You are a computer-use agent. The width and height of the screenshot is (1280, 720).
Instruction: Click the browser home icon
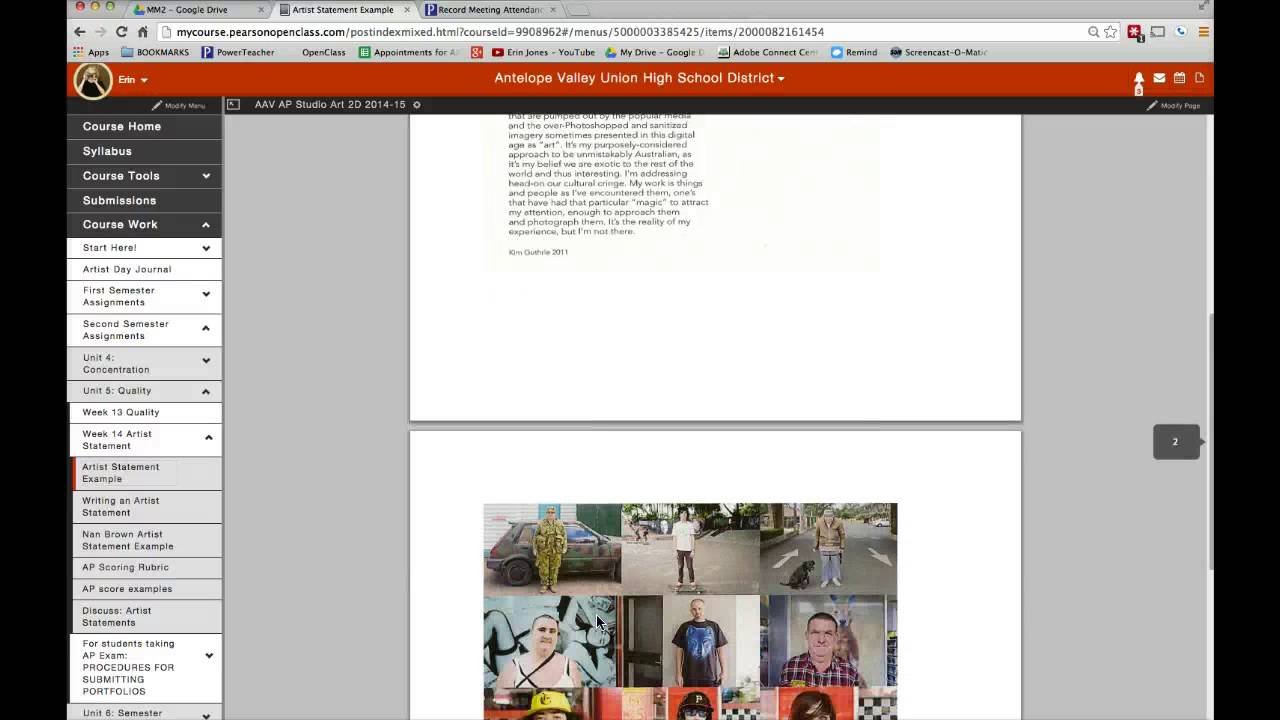[143, 32]
